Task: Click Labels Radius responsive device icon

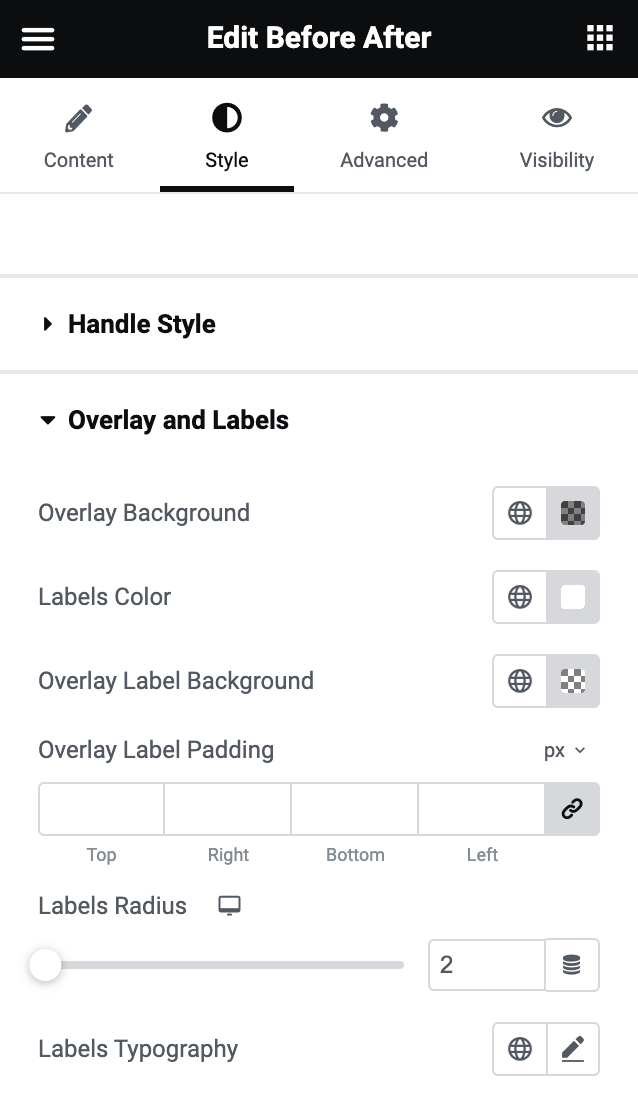Action: [230, 906]
